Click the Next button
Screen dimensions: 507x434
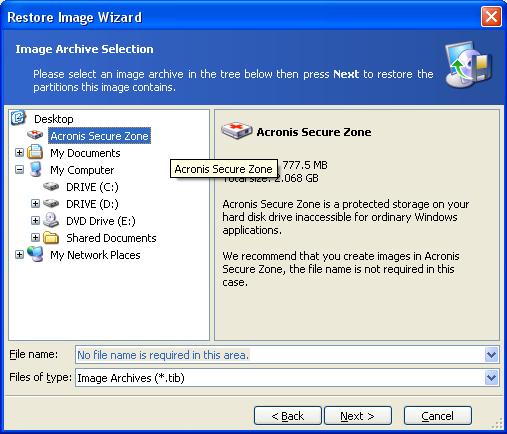click(358, 416)
